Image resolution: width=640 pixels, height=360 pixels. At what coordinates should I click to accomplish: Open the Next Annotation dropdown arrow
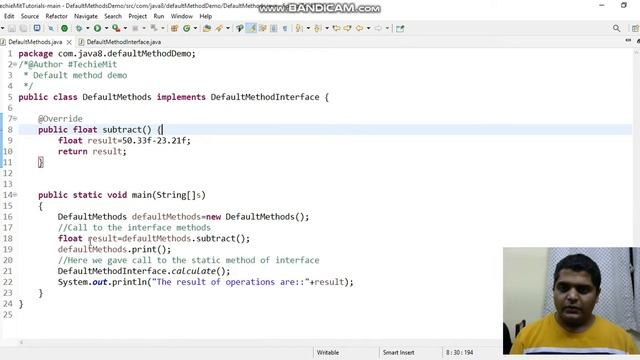click(308, 28)
